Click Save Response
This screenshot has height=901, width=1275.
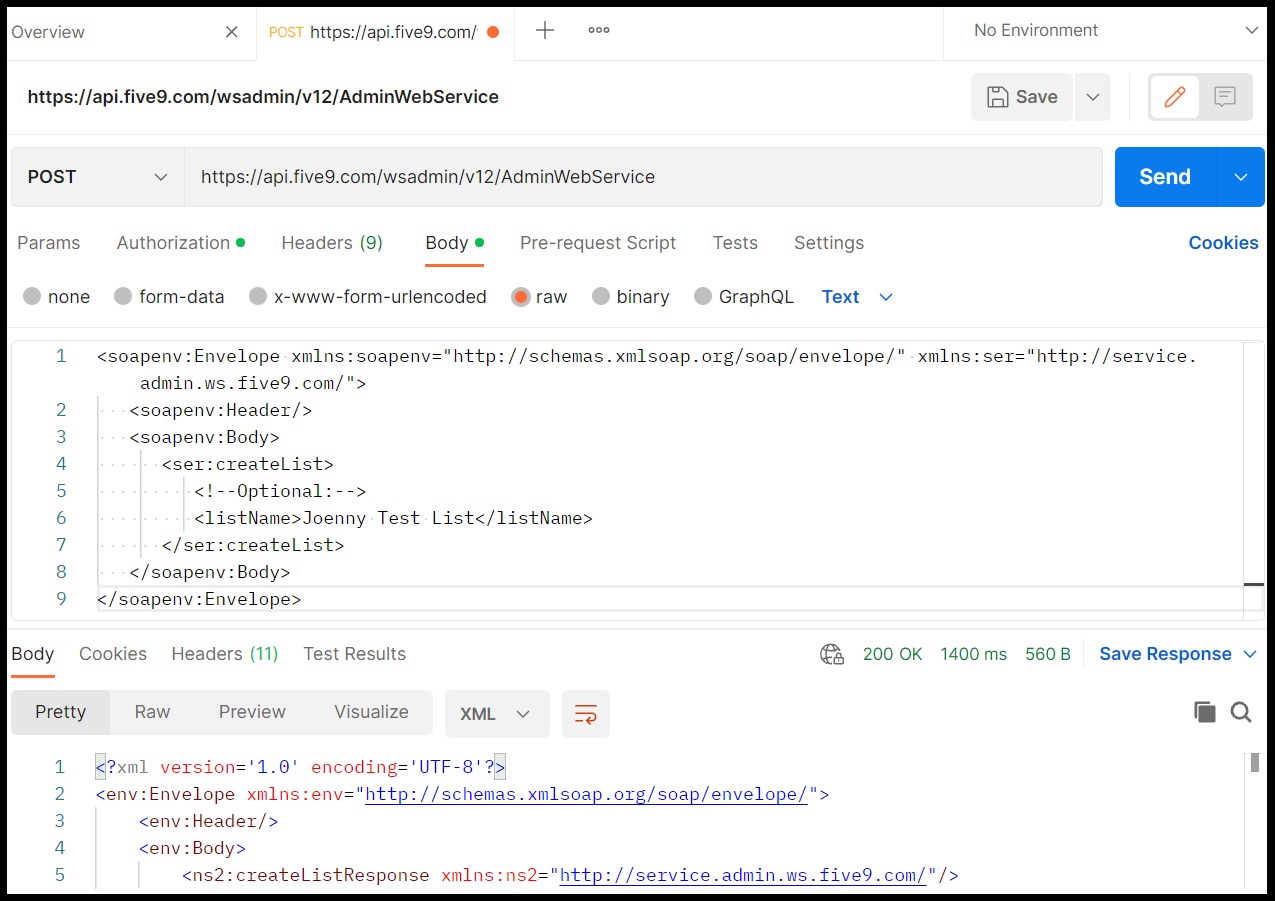(x=1165, y=654)
